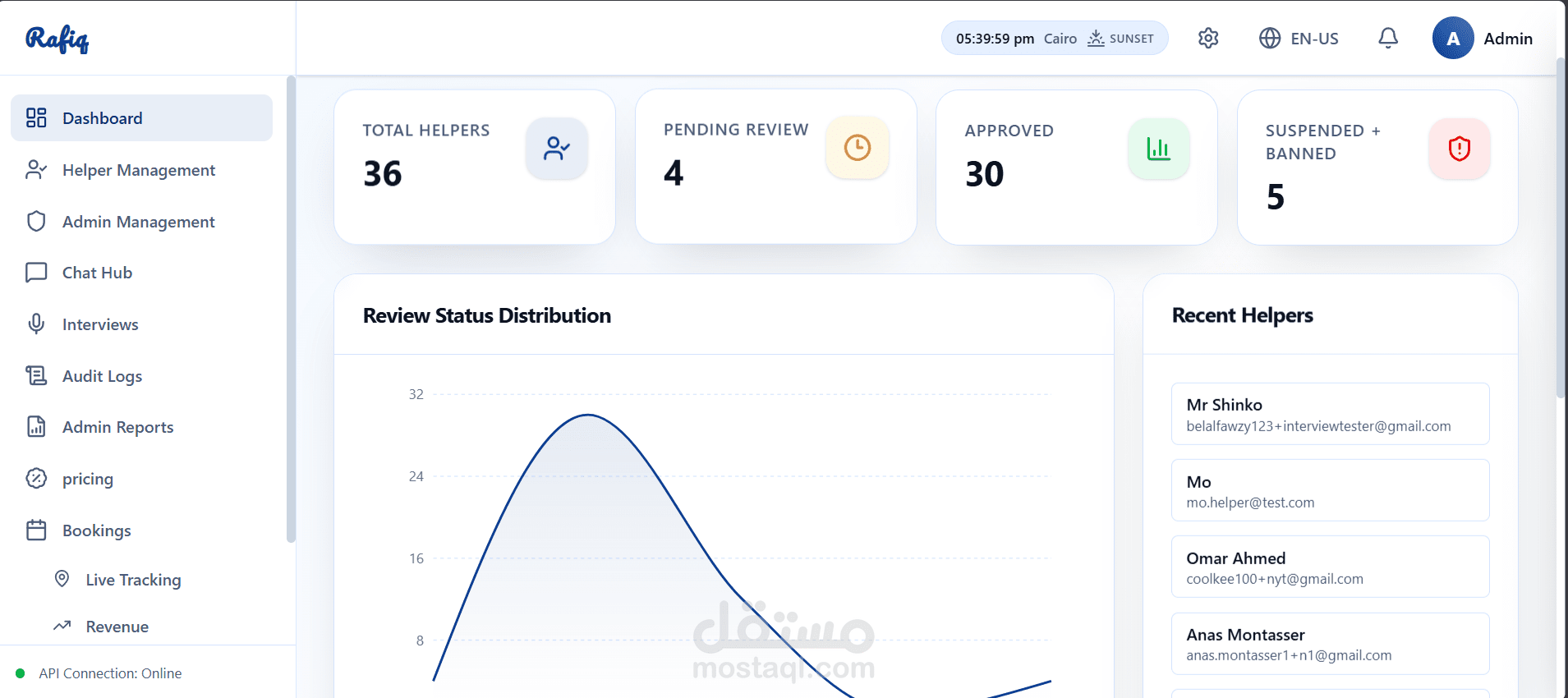Click the chart axis label 32
This screenshot has width=1568, height=698.
point(416,394)
